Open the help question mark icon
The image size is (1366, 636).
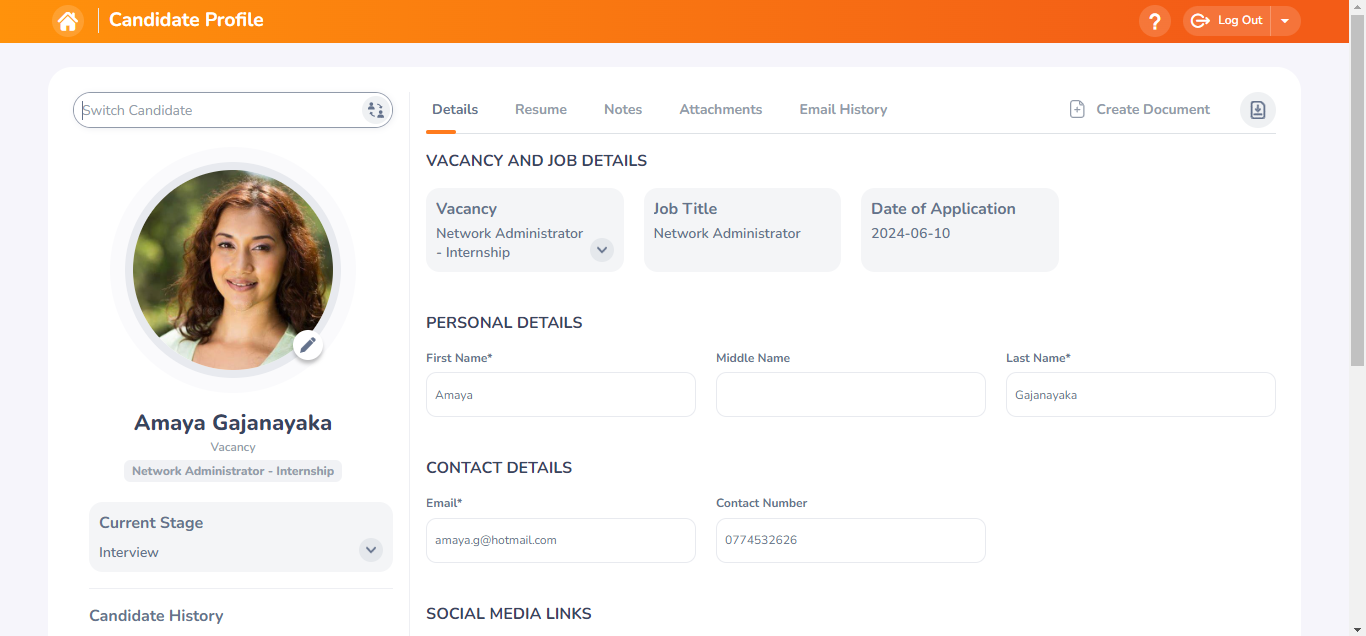[1154, 20]
